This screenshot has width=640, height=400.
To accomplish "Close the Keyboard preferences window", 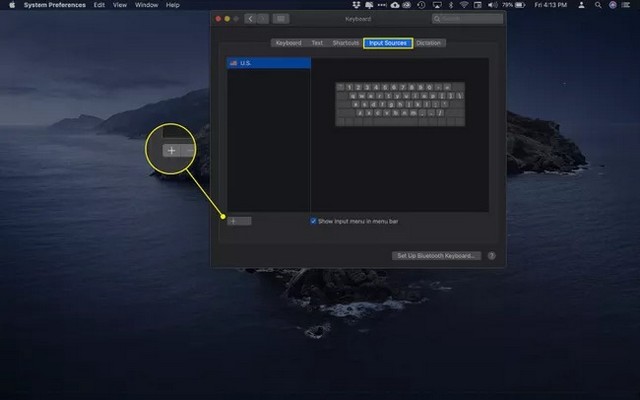I will (x=218, y=19).
